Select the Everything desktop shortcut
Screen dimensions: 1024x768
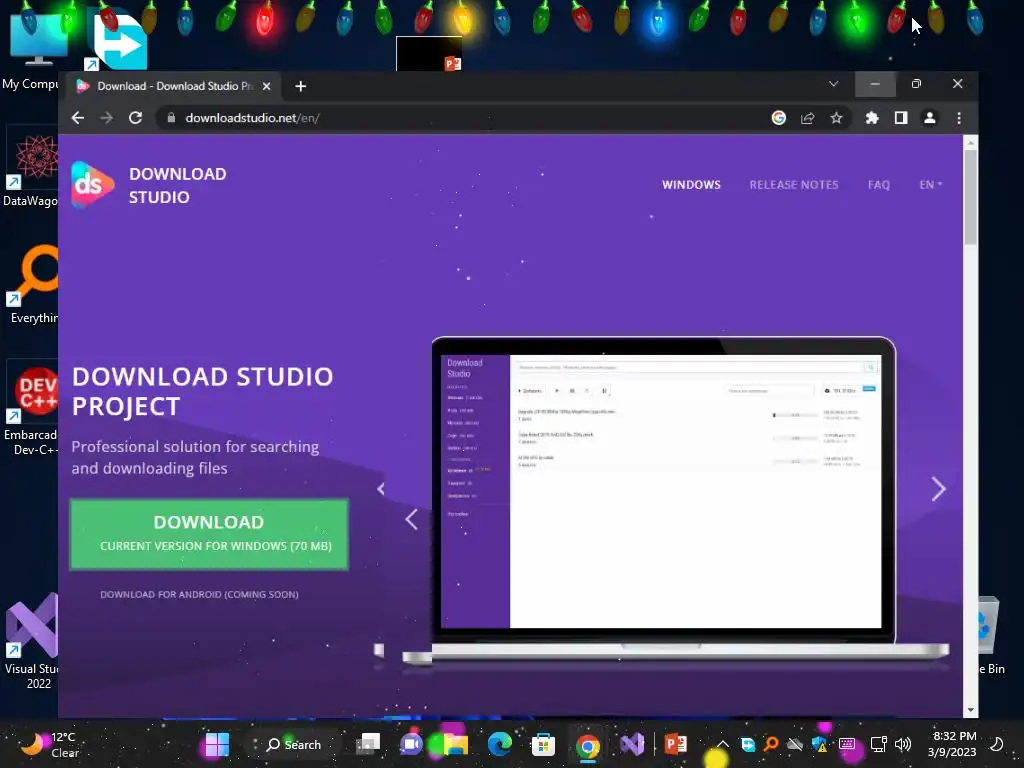click(31, 285)
